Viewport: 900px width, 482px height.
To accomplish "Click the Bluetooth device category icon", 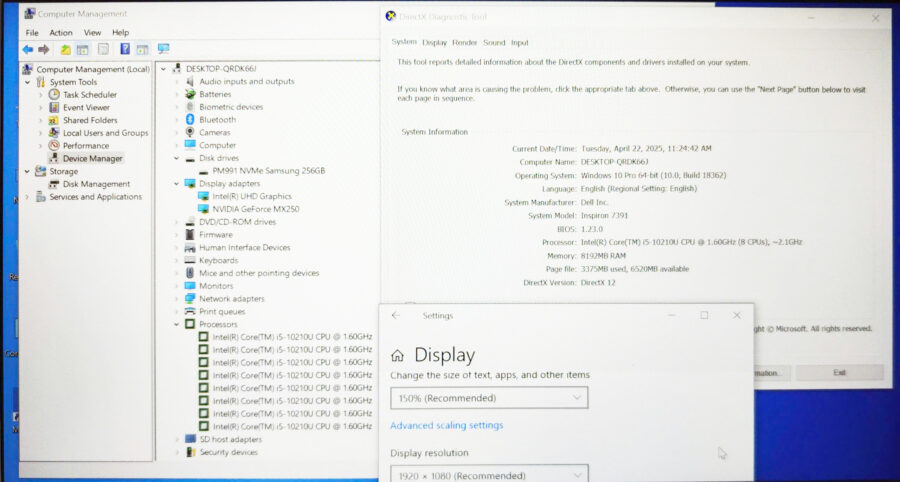I will click(190, 119).
